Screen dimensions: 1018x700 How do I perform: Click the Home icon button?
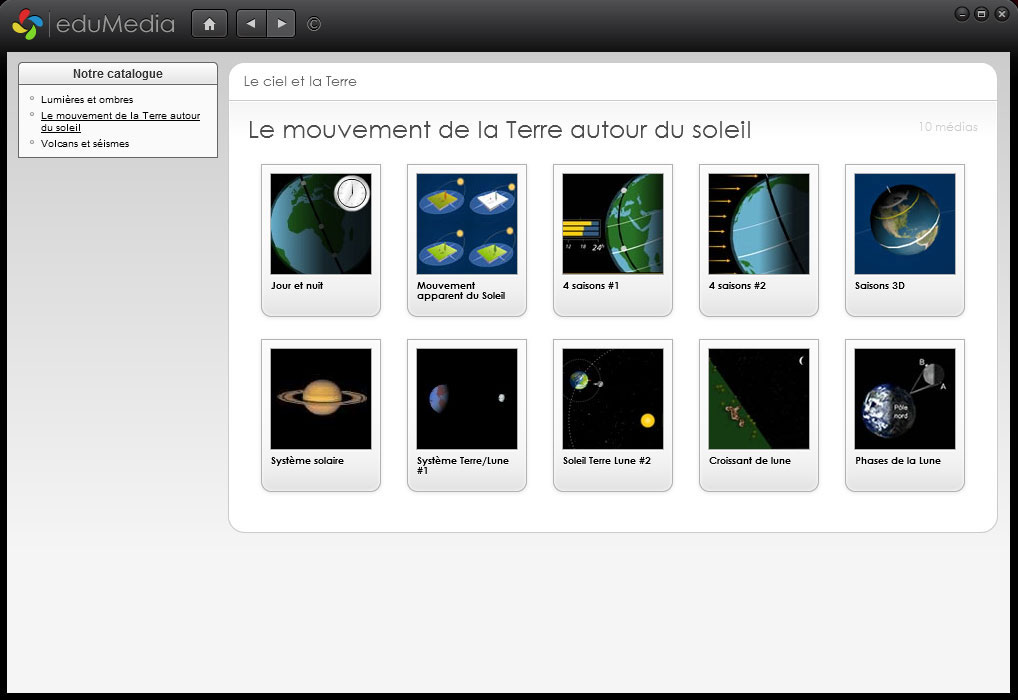[x=209, y=24]
